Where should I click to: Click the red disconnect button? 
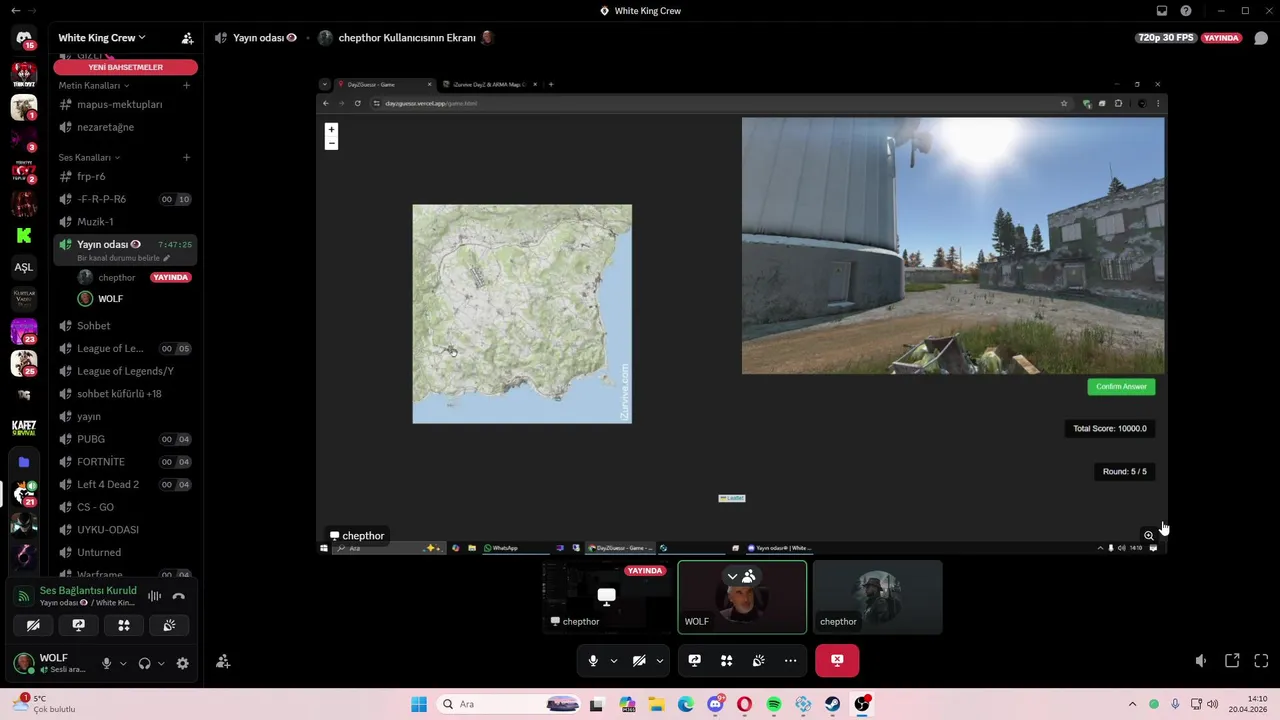[x=837, y=660]
